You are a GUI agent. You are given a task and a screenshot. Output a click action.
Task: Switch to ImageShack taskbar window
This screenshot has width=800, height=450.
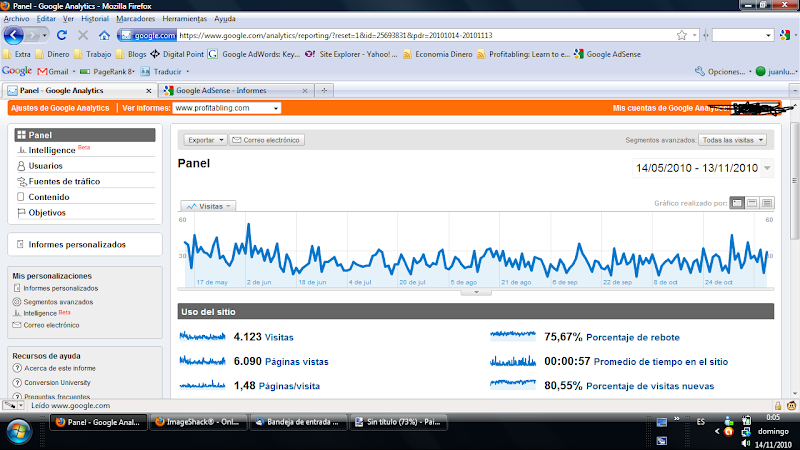click(199, 422)
